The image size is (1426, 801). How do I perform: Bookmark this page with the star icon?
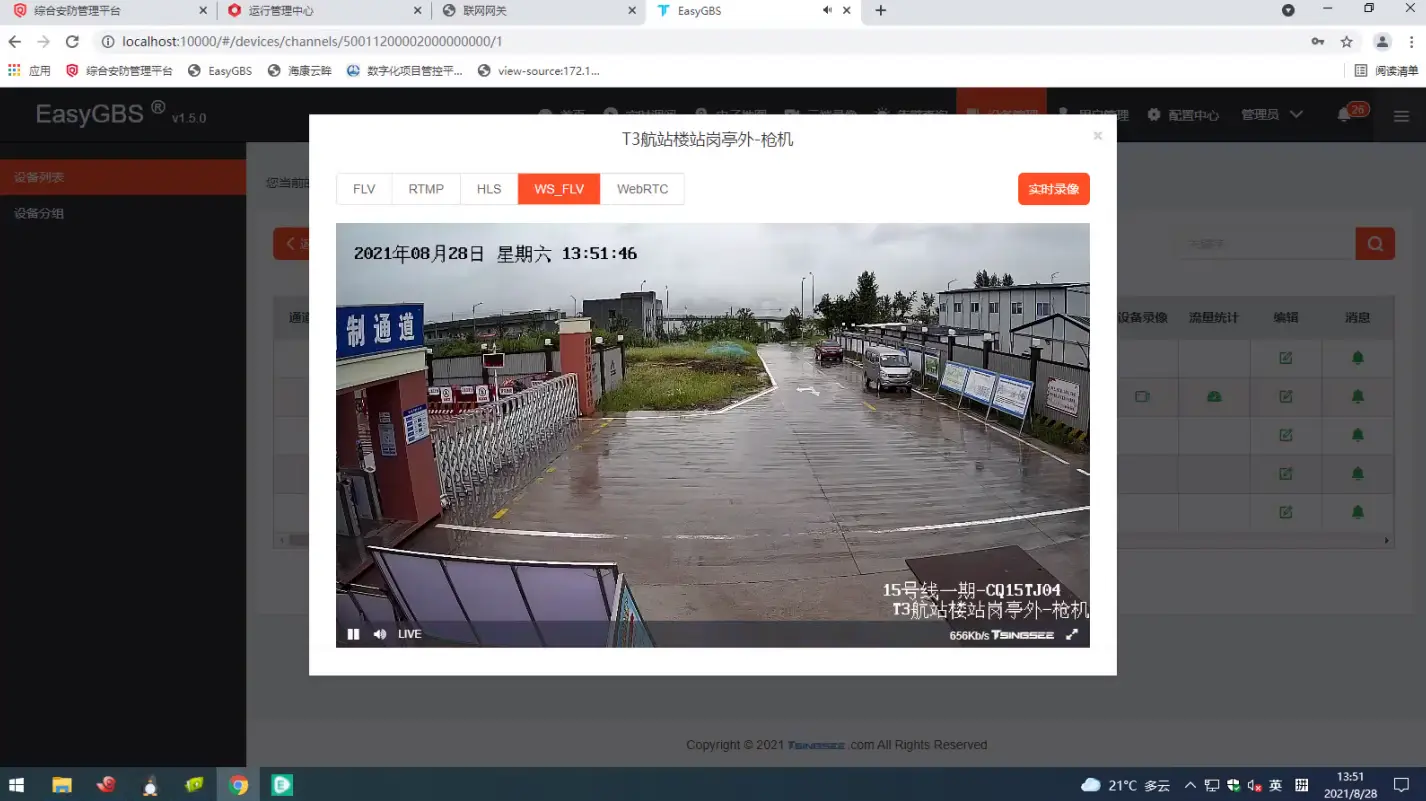(1347, 42)
